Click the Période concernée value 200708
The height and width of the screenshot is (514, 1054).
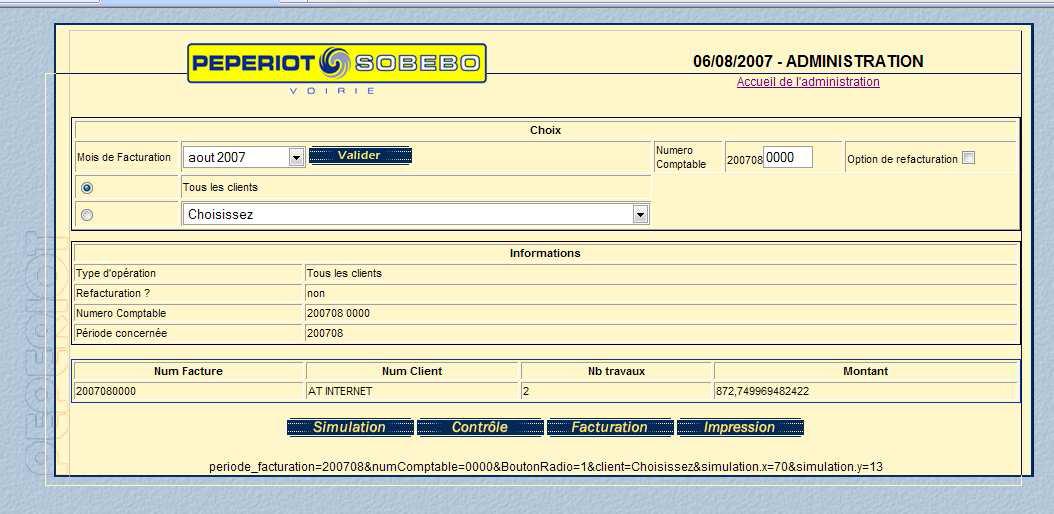(x=325, y=333)
